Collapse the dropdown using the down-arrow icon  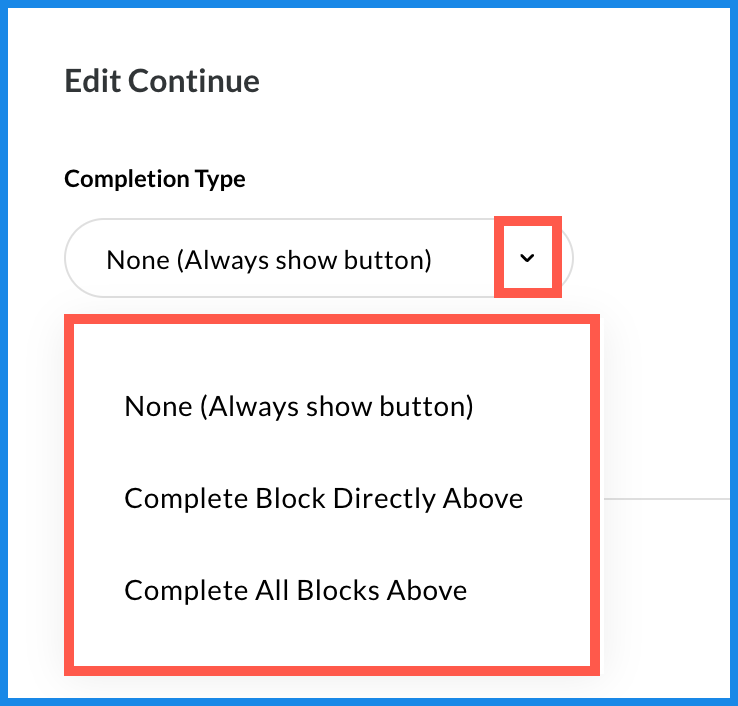(528, 258)
